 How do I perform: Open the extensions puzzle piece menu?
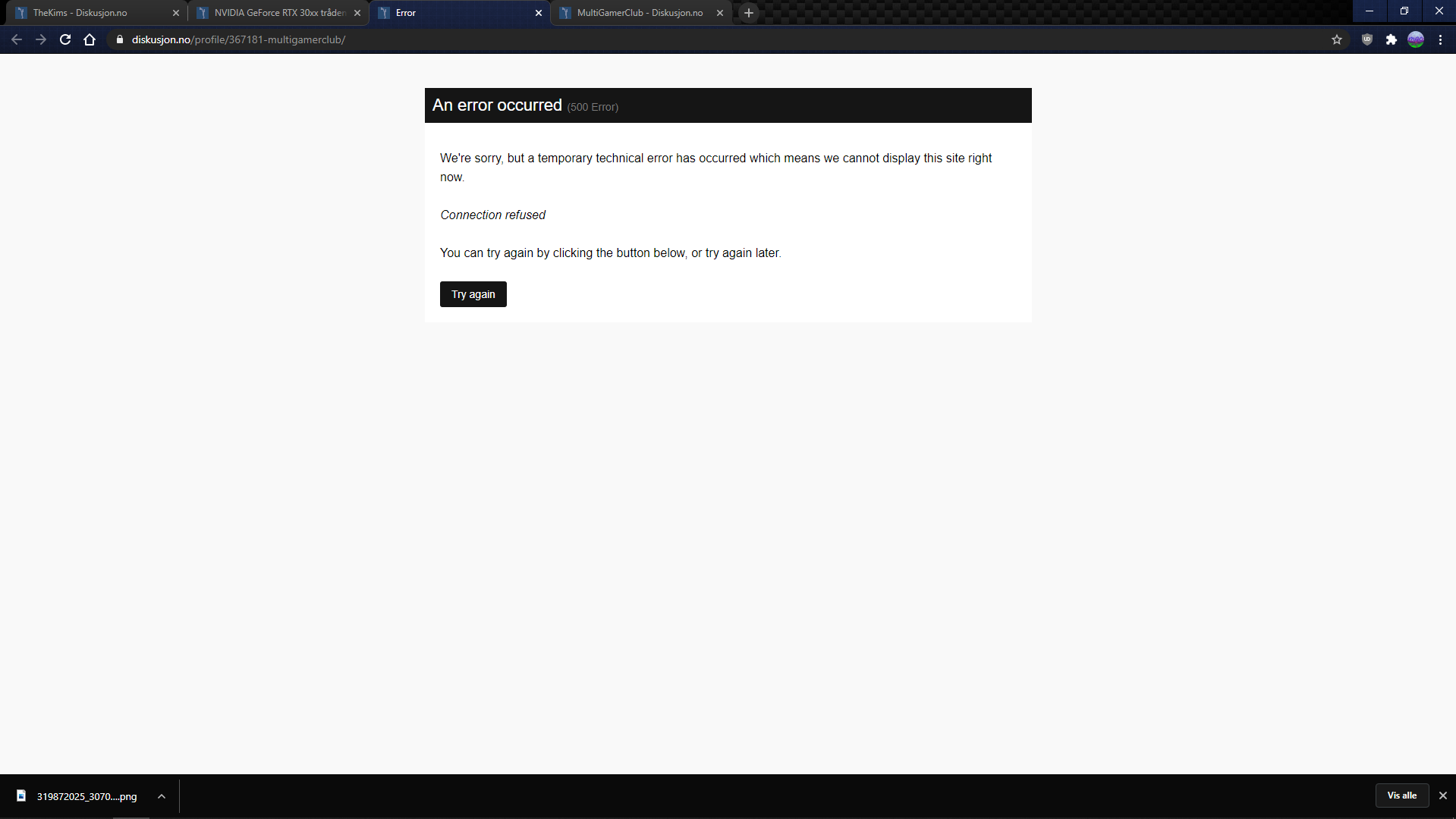1392,39
